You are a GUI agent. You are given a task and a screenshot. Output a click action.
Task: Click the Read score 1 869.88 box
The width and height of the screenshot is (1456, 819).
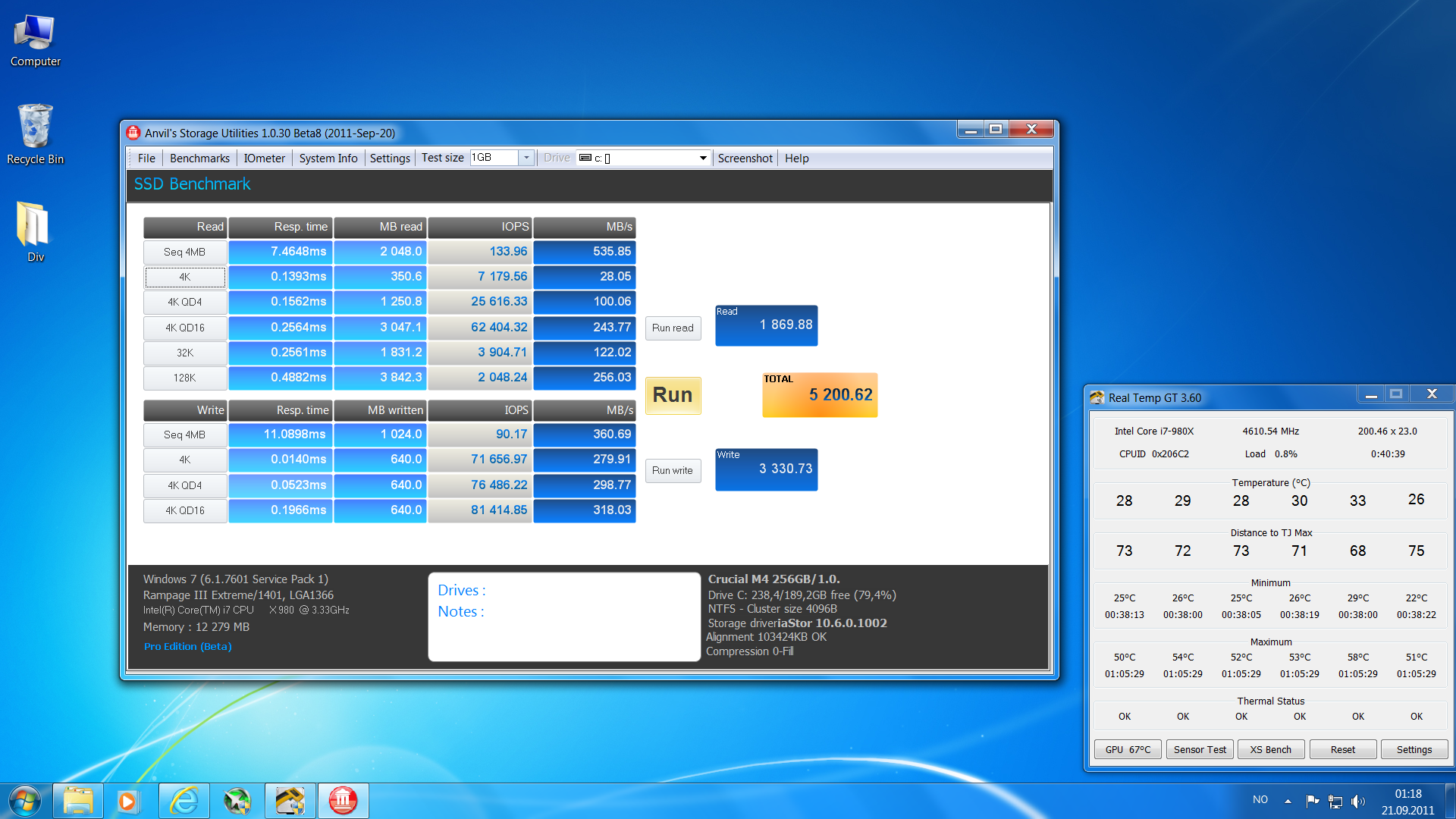coord(766,325)
